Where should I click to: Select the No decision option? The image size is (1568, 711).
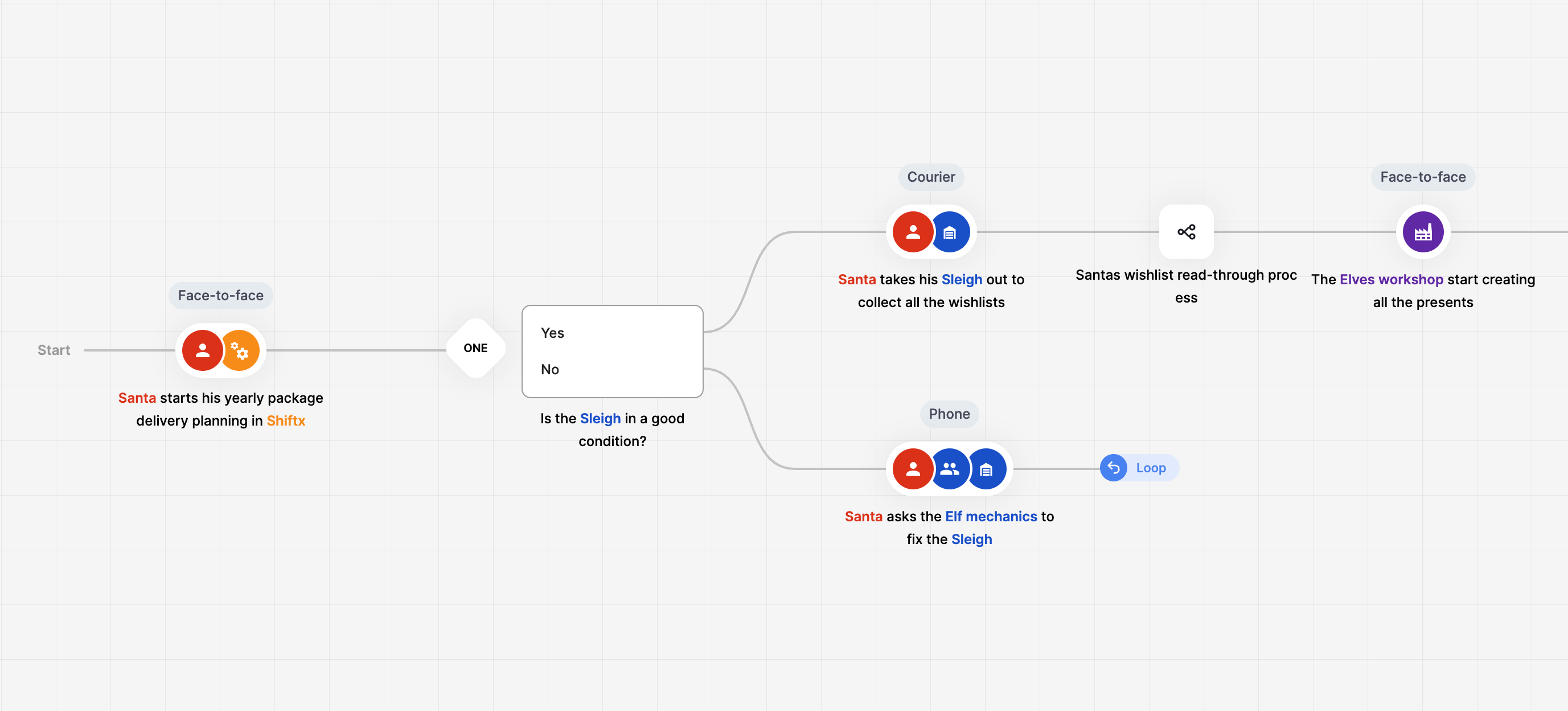click(549, 369)
